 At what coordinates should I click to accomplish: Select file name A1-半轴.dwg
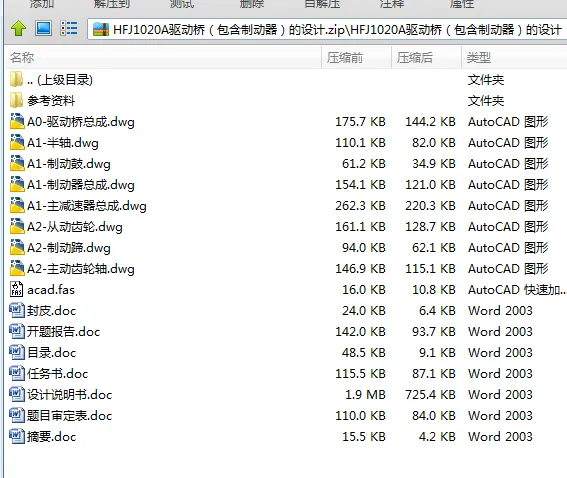(x=63, y=143)
